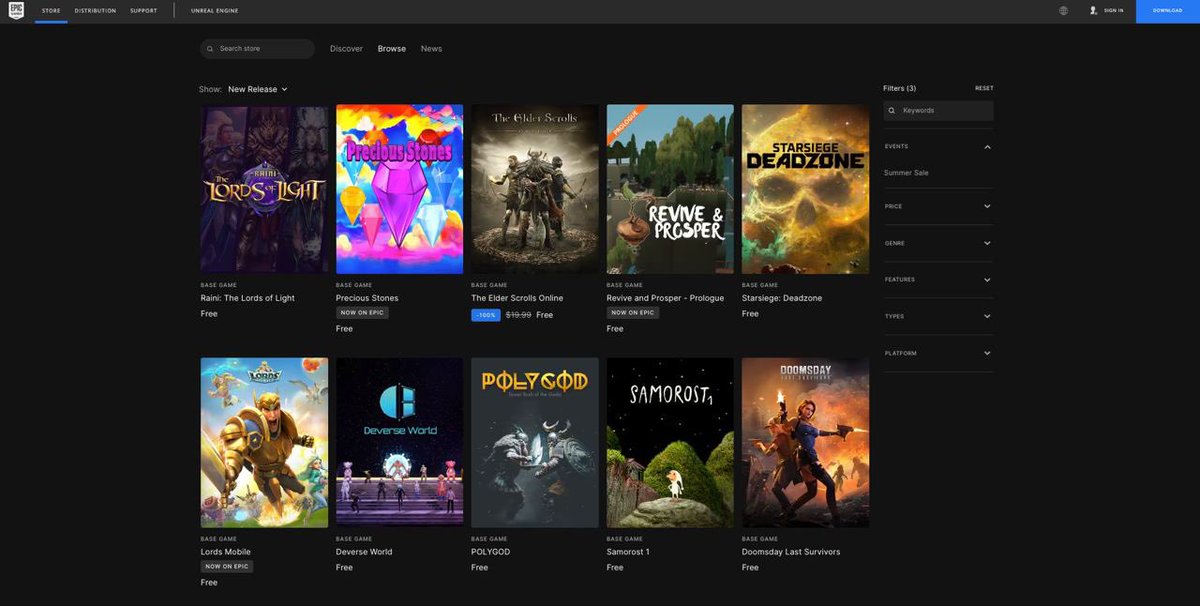Click Now On Epic badge under Precious Stones
1200x606 pixels.
click(x=362, y=313)
